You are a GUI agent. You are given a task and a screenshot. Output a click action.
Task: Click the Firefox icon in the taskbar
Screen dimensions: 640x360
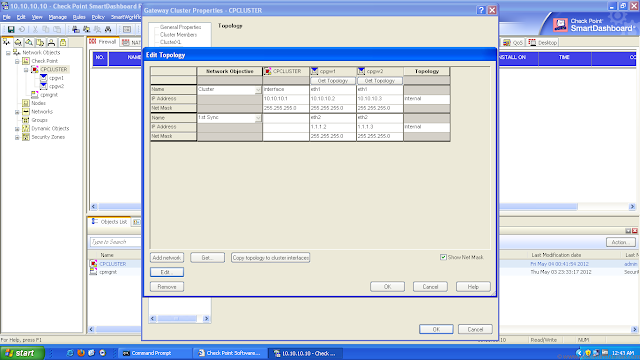pyautogui.click(x=81, y=353)
